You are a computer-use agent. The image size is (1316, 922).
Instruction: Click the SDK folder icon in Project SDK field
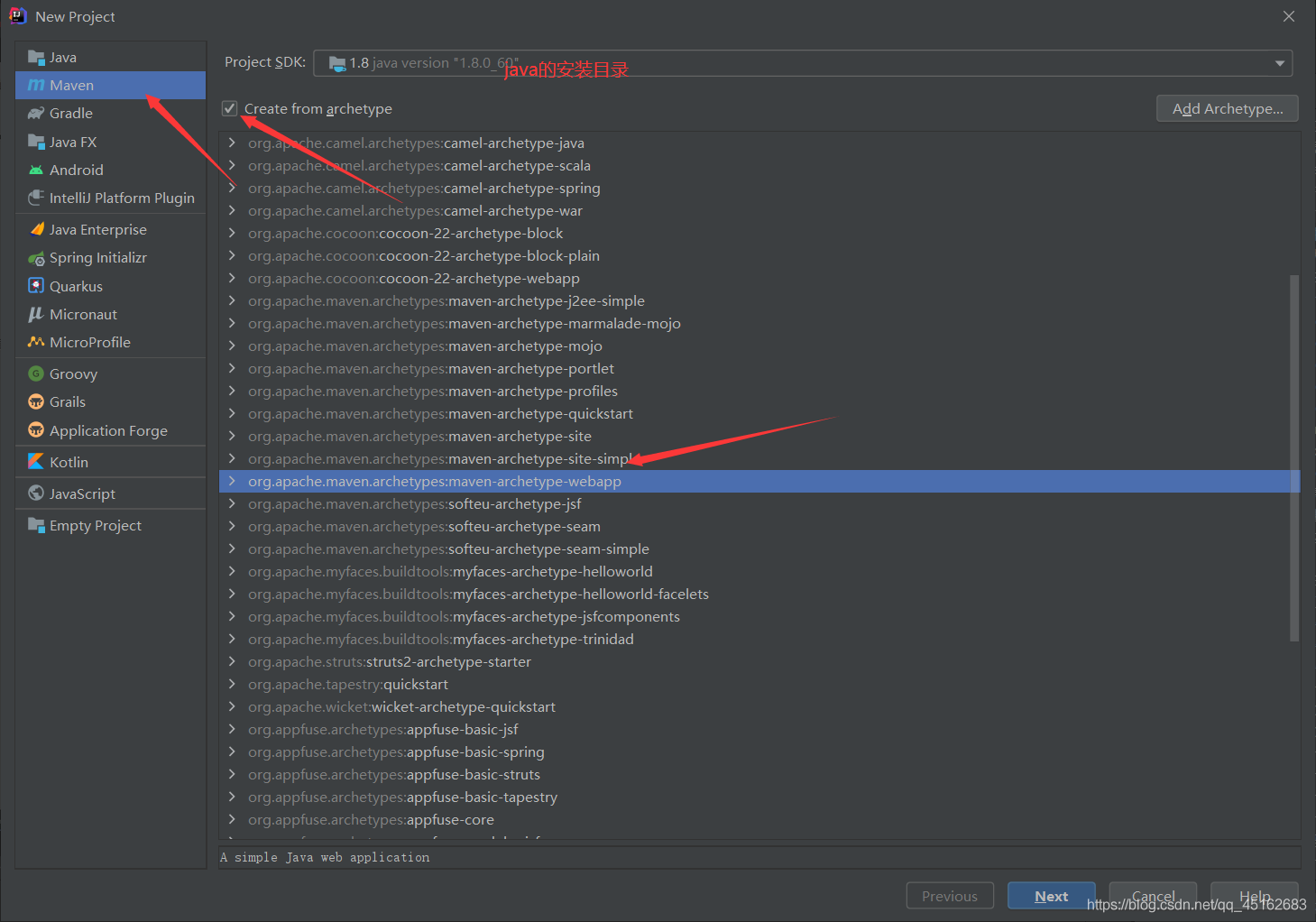tap(337, 63)
